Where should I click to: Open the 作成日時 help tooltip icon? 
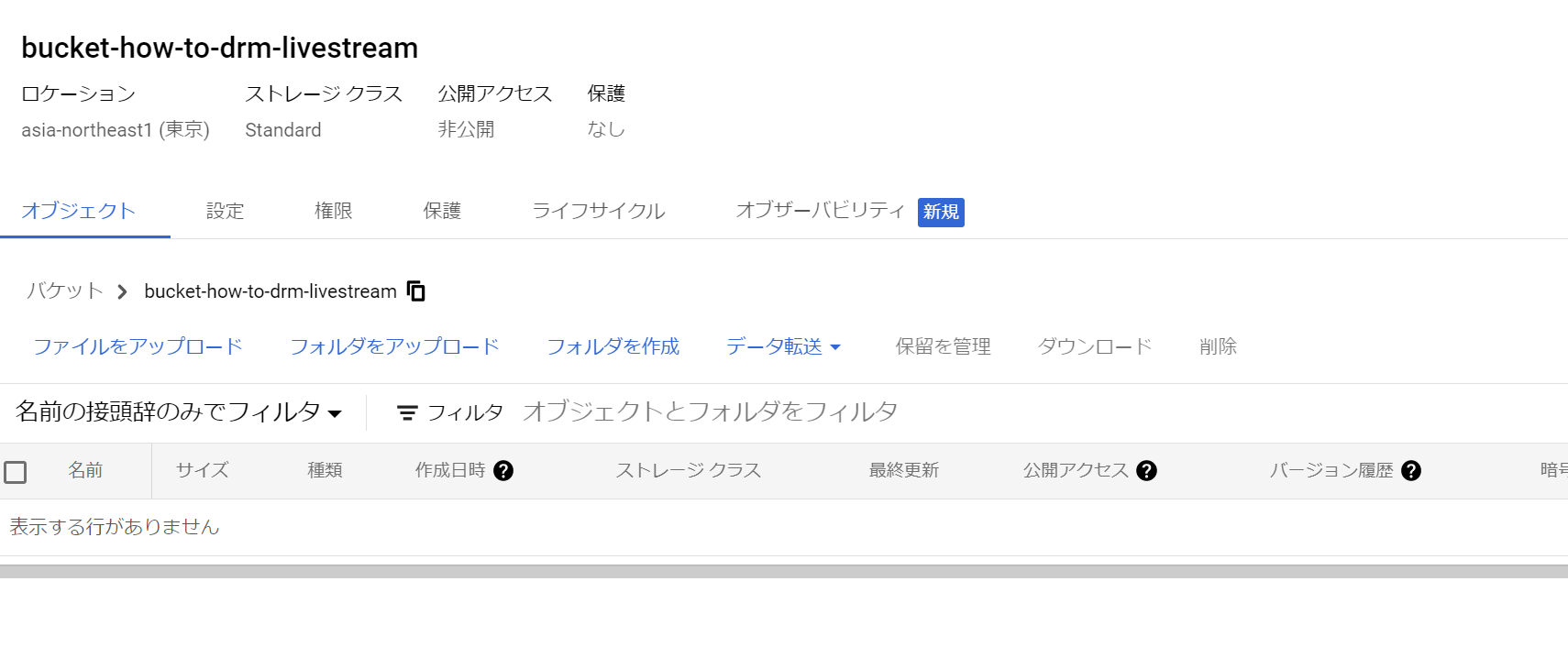click(502, 470)
